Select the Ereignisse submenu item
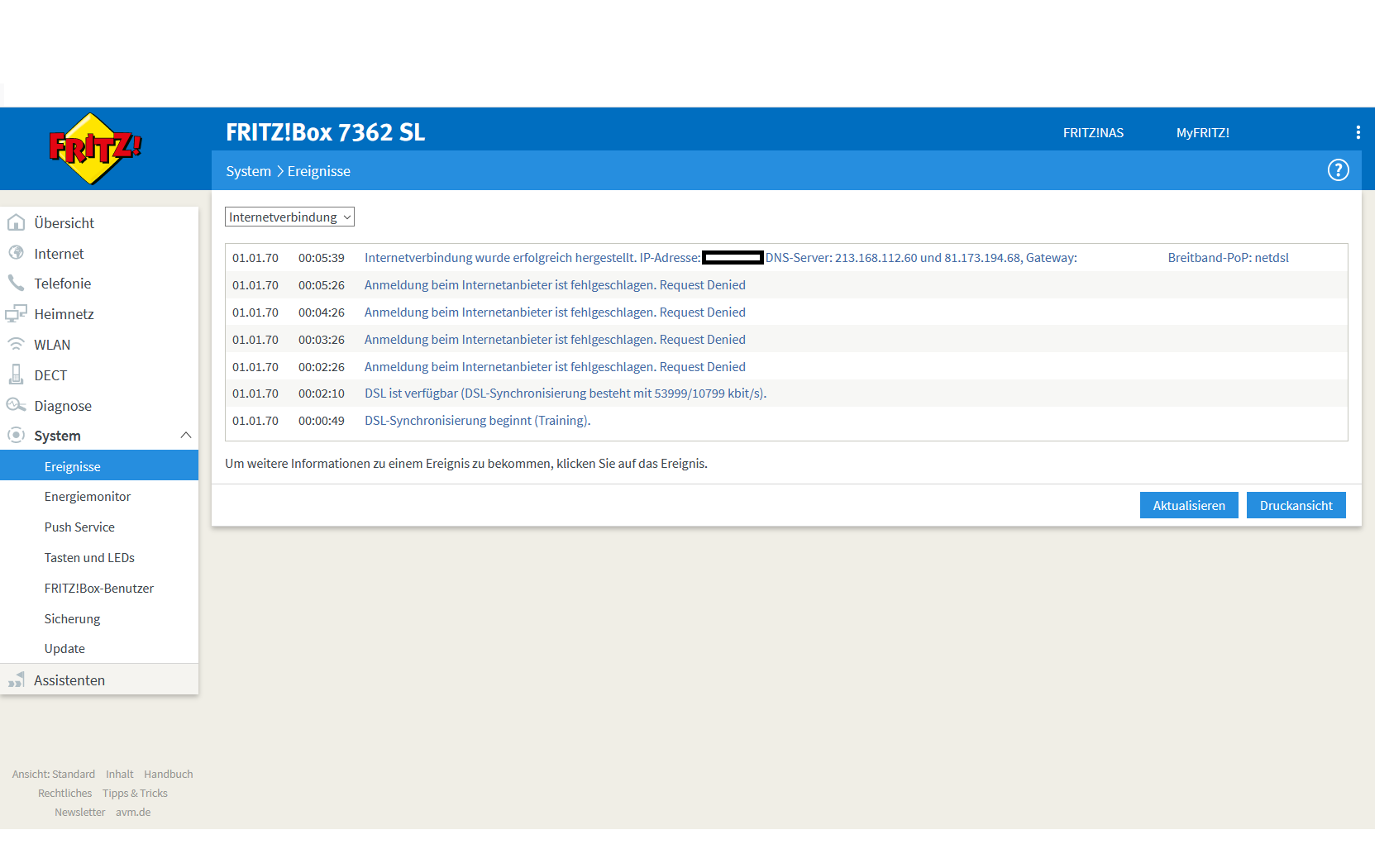1389x868 pixels. pos(99,466)
